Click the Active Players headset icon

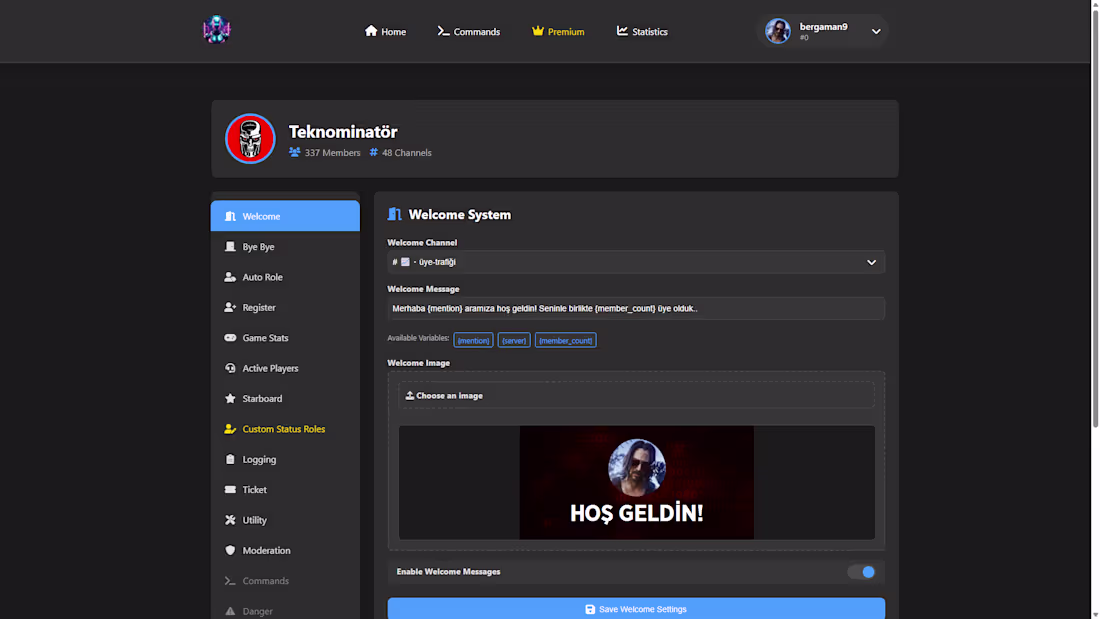pos(230,368)
